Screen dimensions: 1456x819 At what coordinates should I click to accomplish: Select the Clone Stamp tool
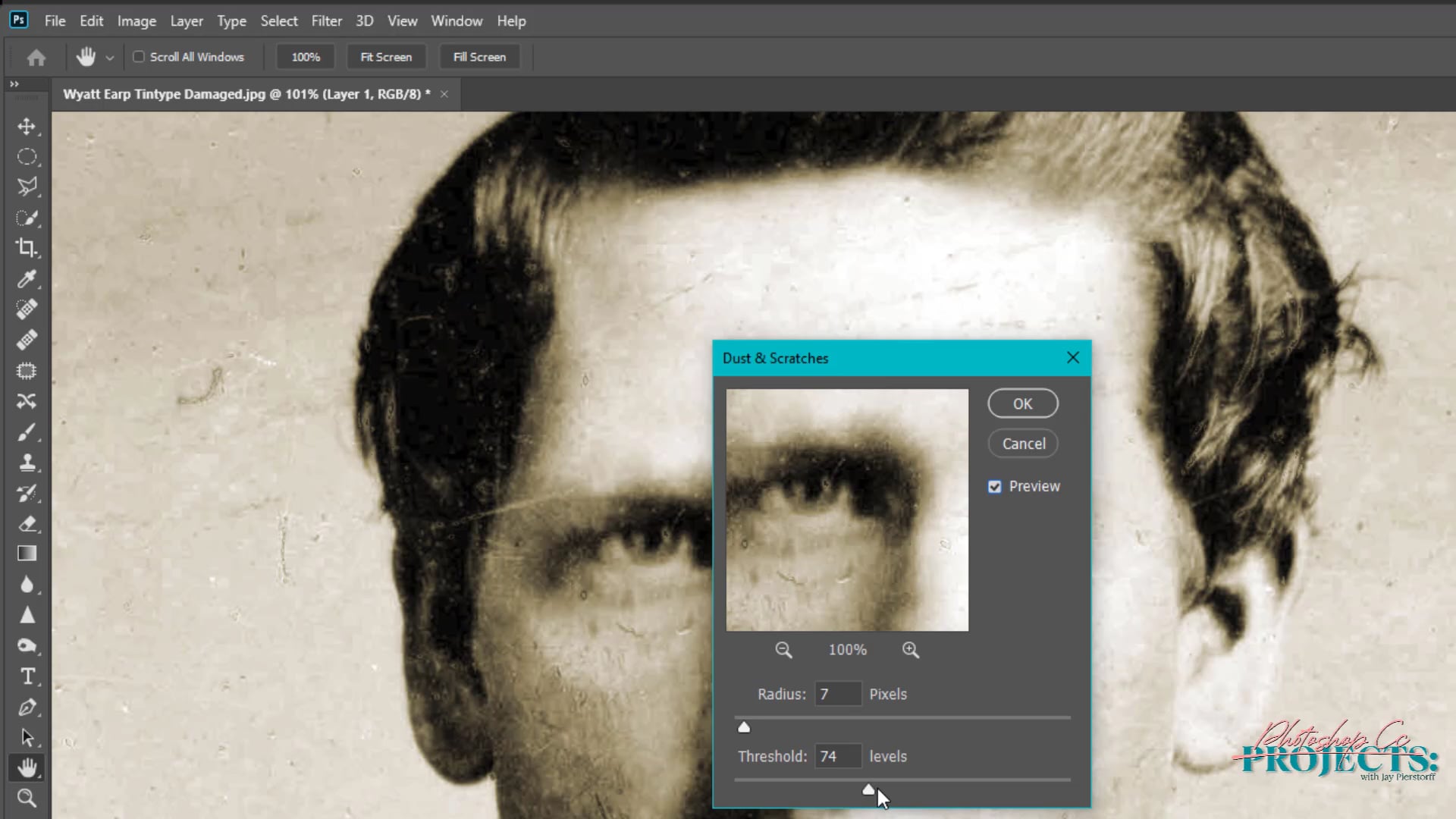pyautogui.click(x=27, y=463)
